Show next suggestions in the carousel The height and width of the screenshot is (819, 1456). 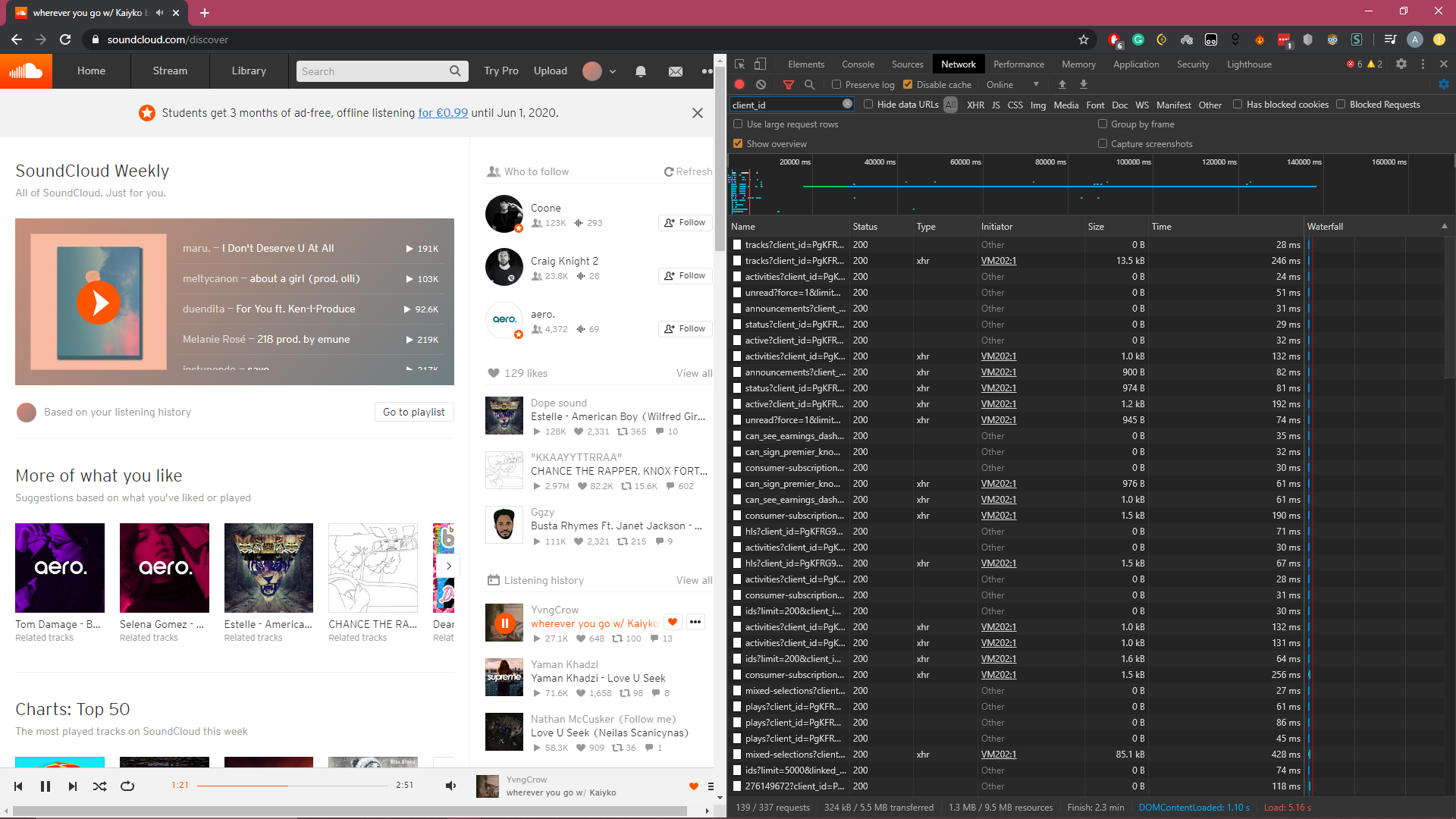tap(449, 566)
